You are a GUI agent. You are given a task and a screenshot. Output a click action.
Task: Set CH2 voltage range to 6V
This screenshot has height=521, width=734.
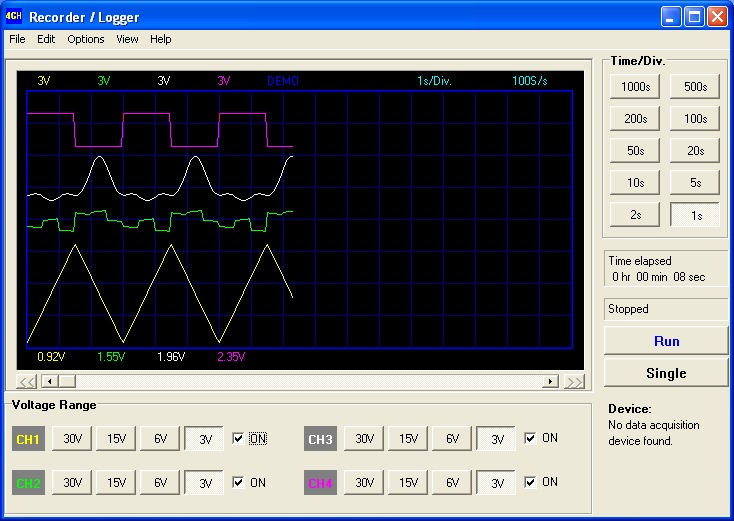pyautogui.click(x=160, y=483)
